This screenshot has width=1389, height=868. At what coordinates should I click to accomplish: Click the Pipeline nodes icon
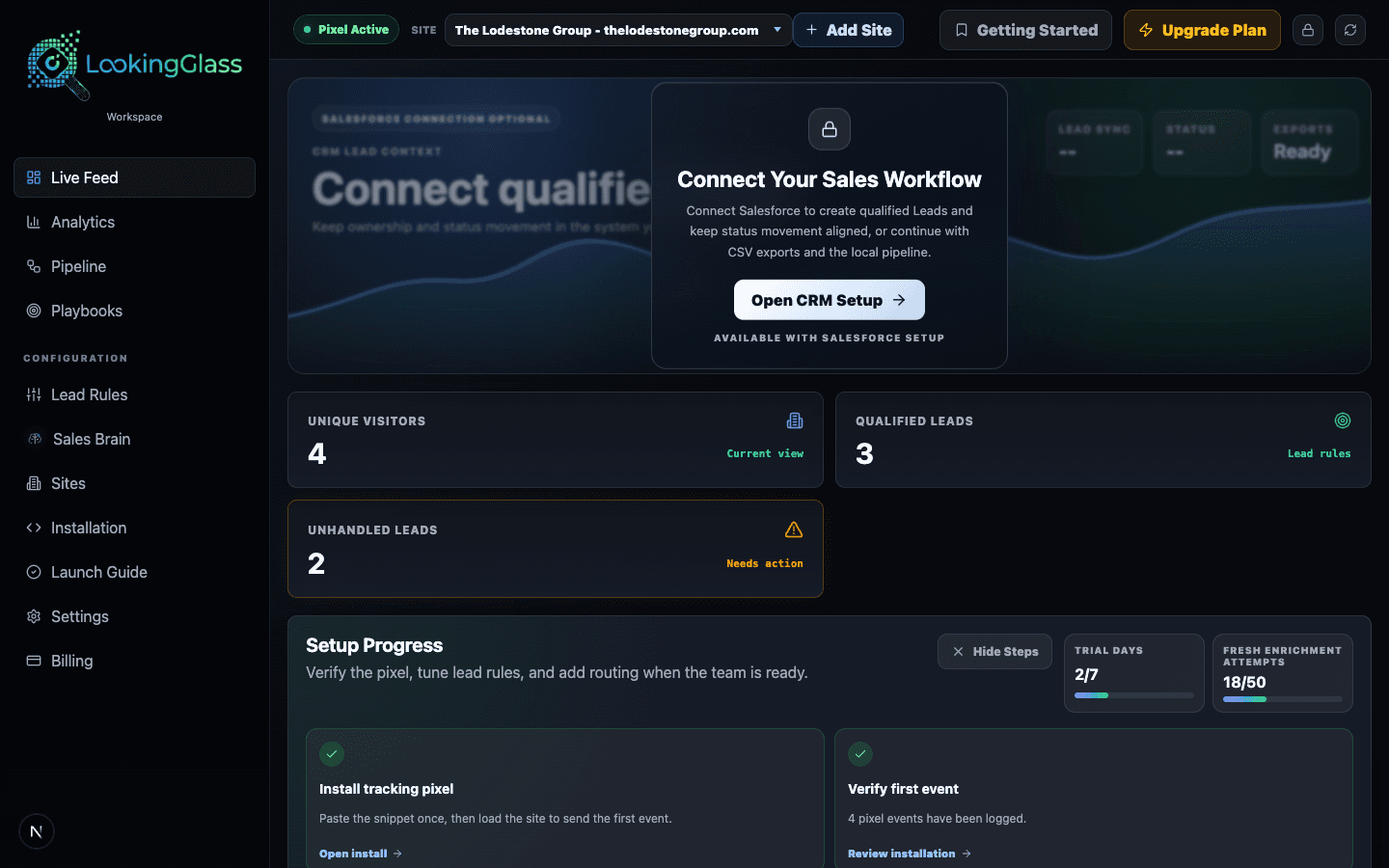pyautogui.click(x=34, y=266)
